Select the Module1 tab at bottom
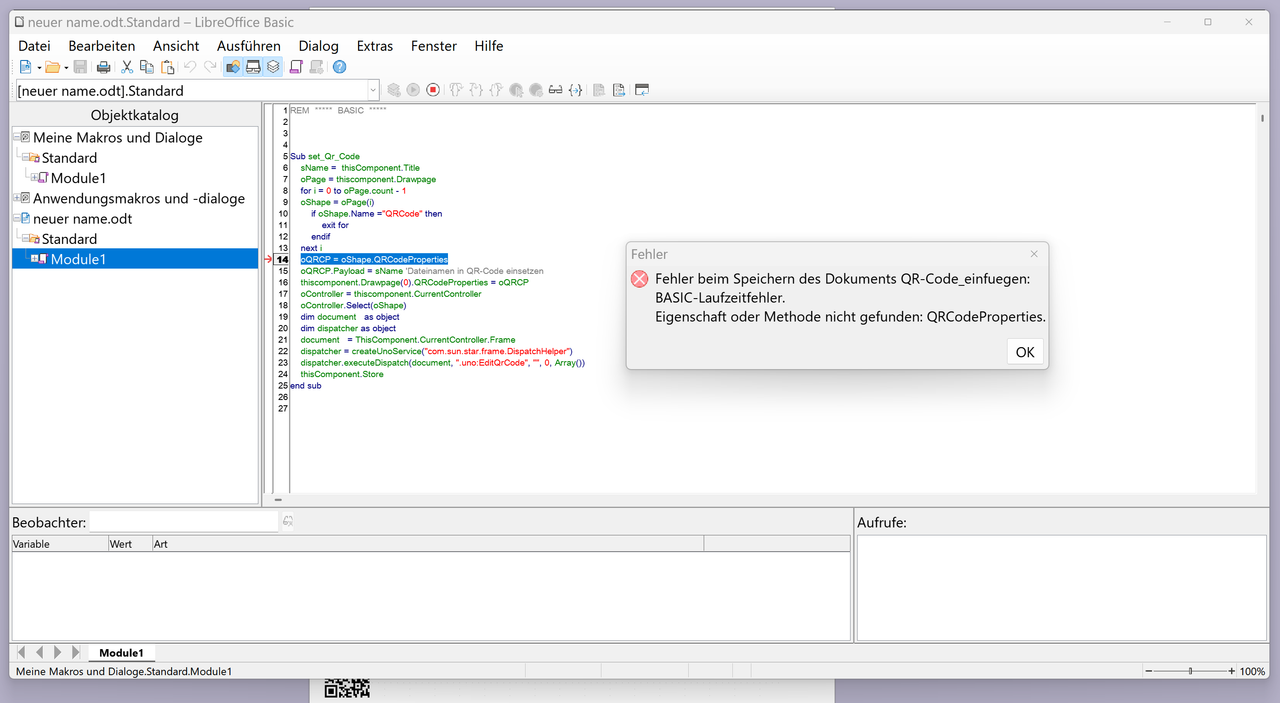The image size is (1280, 703). (121, 653)
